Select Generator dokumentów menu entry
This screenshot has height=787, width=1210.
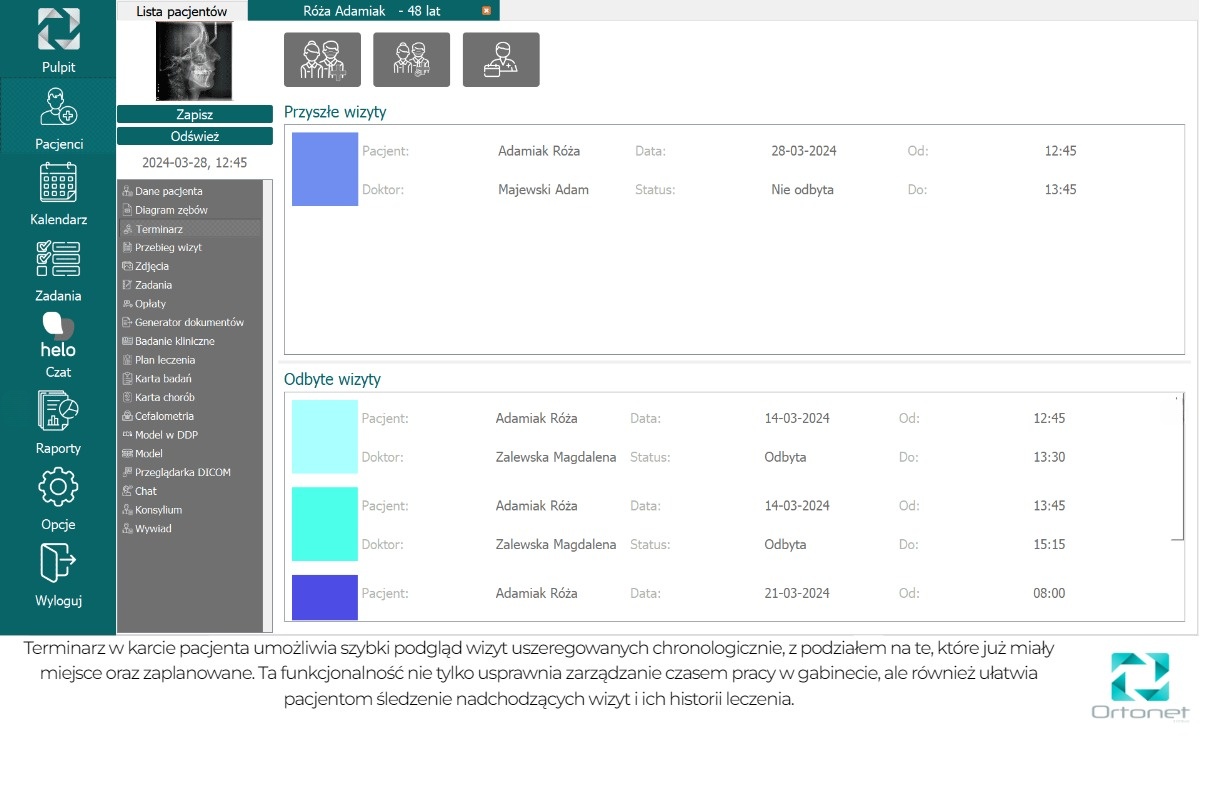(189, 322)
